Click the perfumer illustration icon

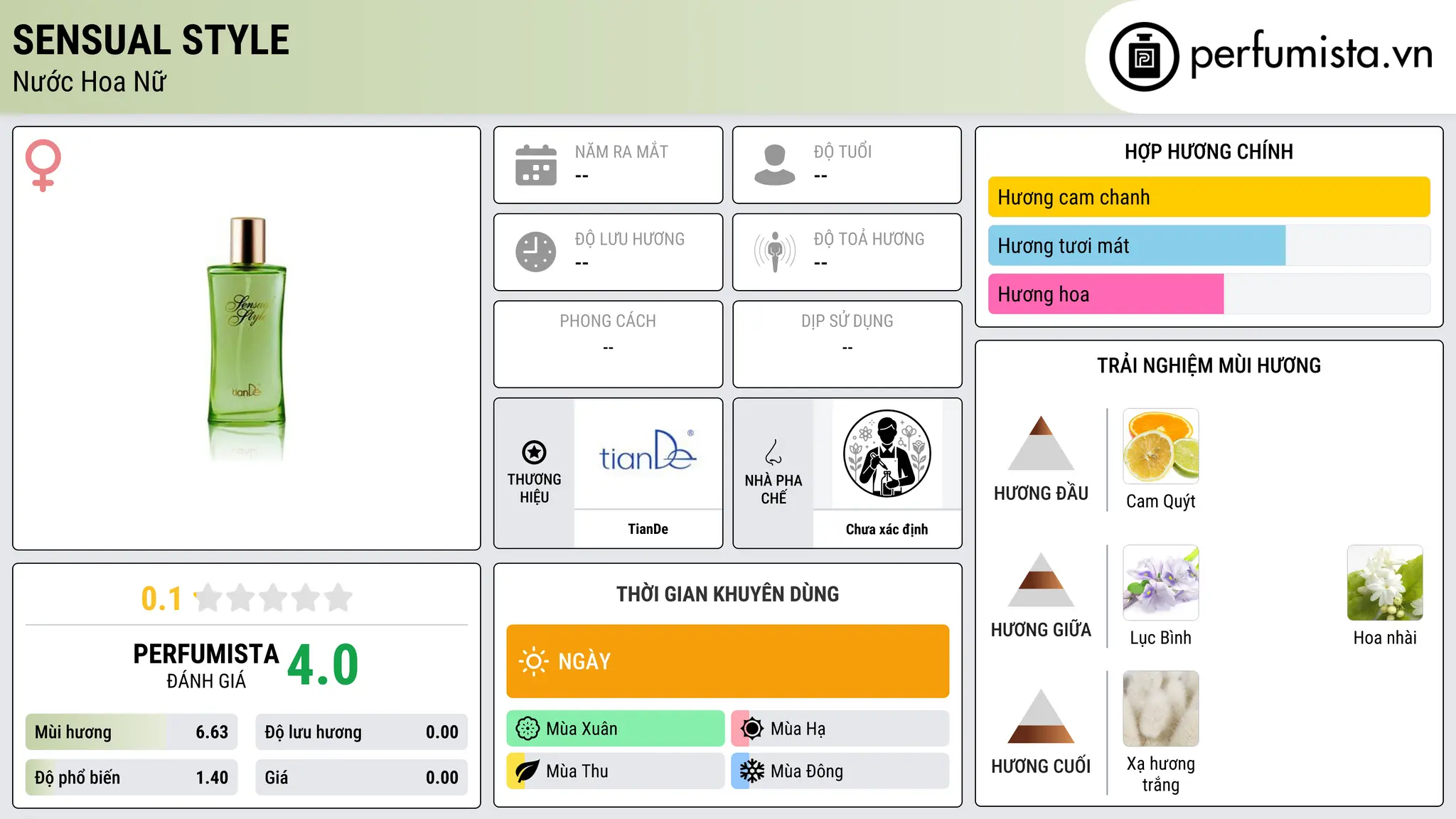pyautogui.click(x=887, y=454)
